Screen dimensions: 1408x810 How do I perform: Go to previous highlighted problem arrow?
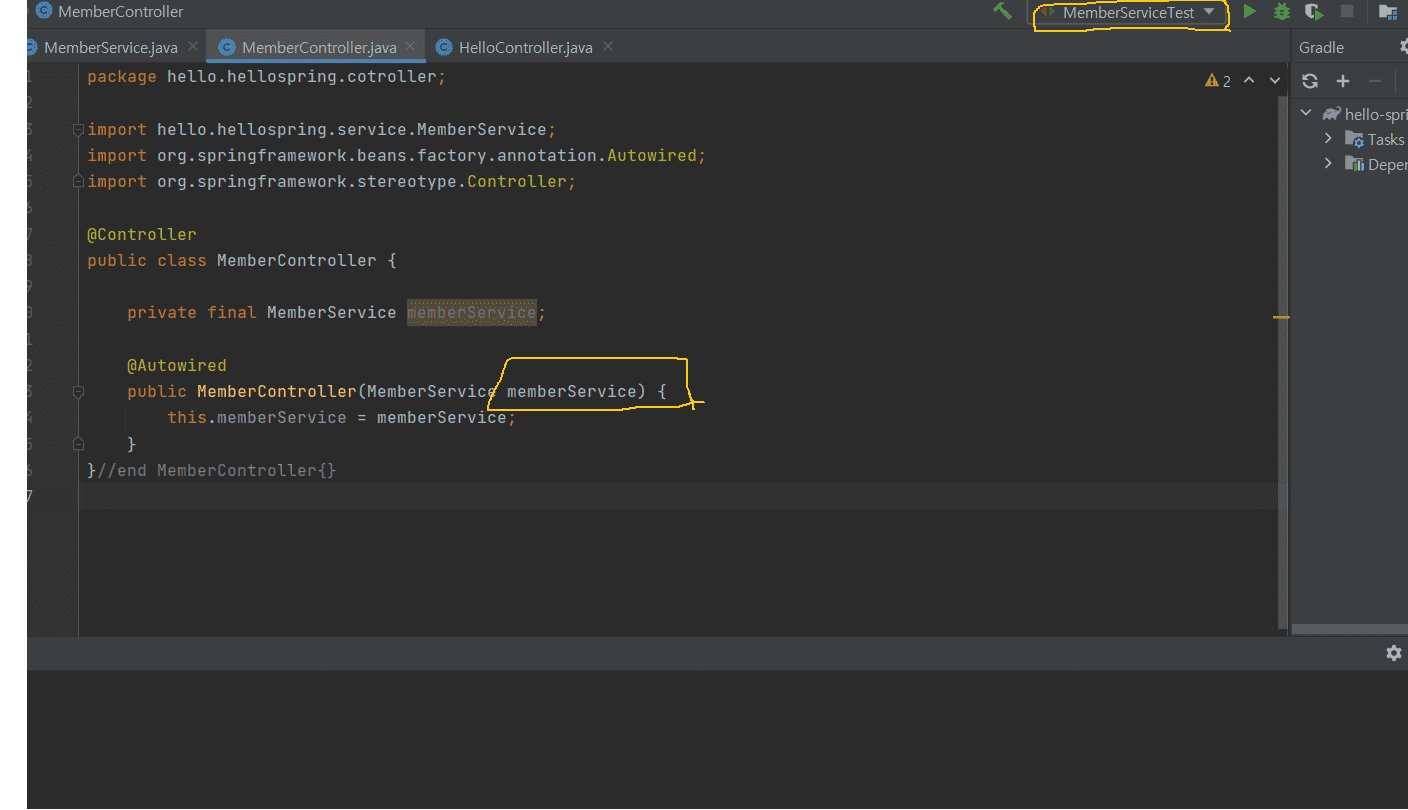click(1249, 80)
